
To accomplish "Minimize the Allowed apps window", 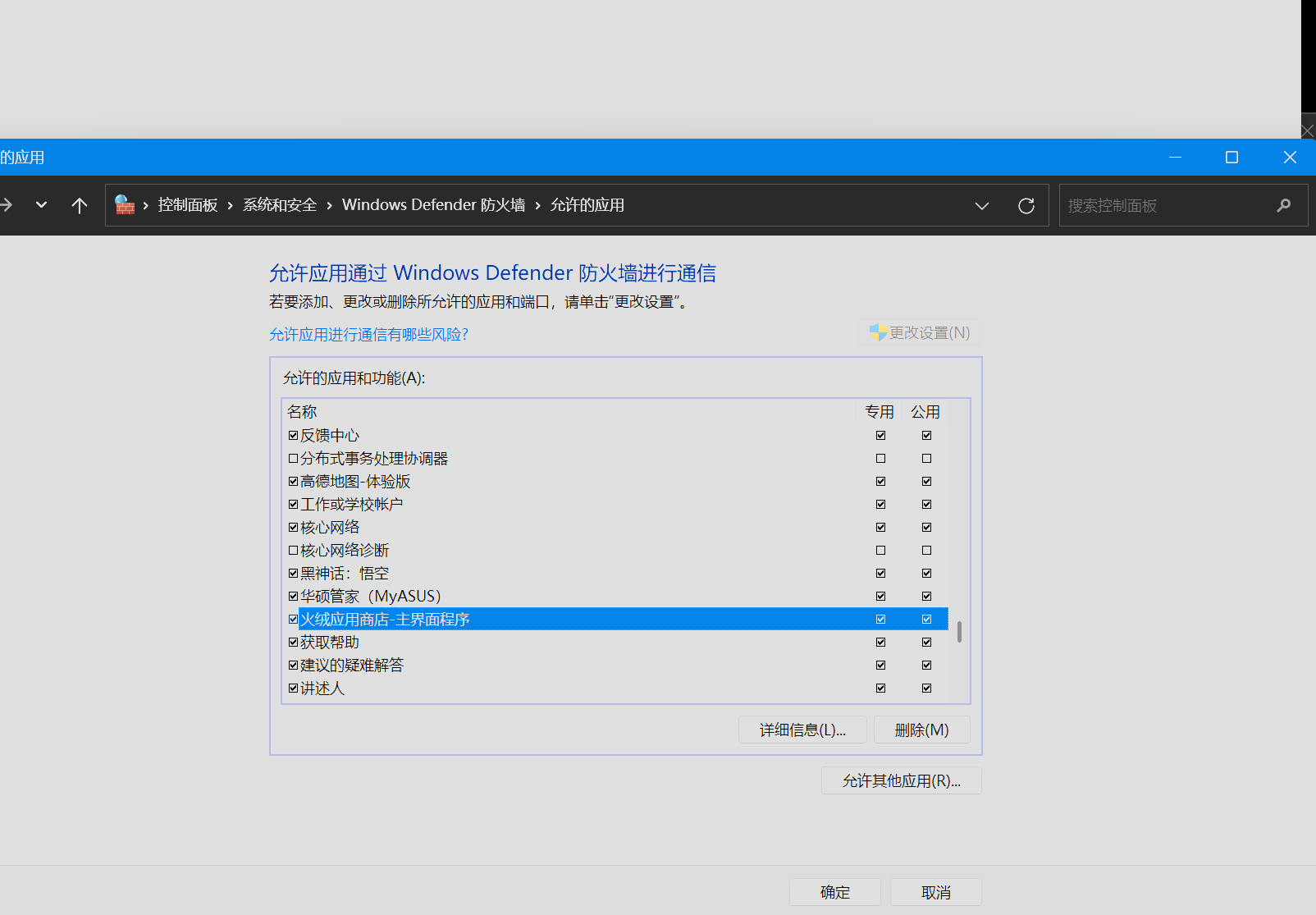I will [x=1175, y=157].
